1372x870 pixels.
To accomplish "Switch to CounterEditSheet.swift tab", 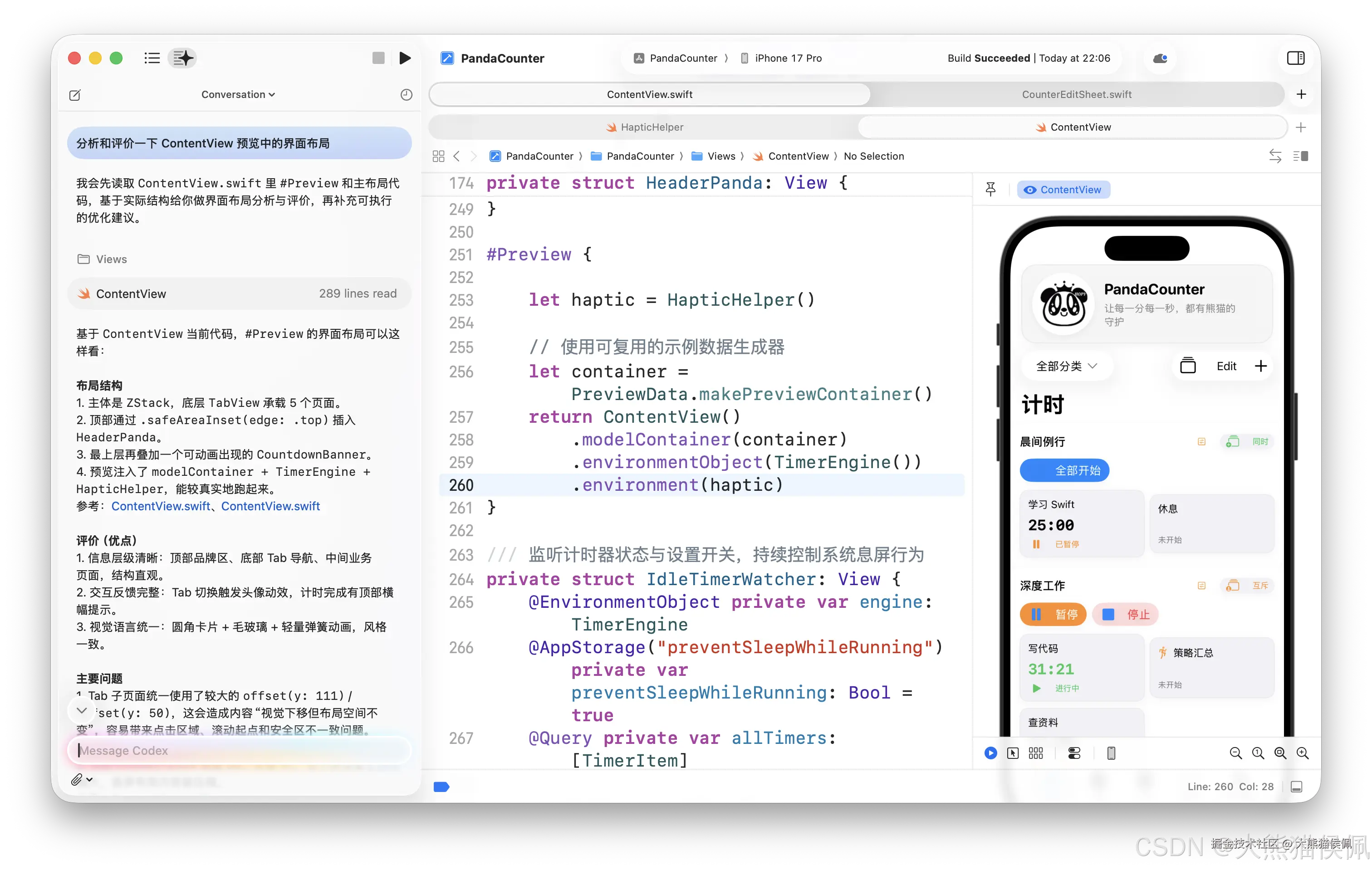I will click(1076, 95).
